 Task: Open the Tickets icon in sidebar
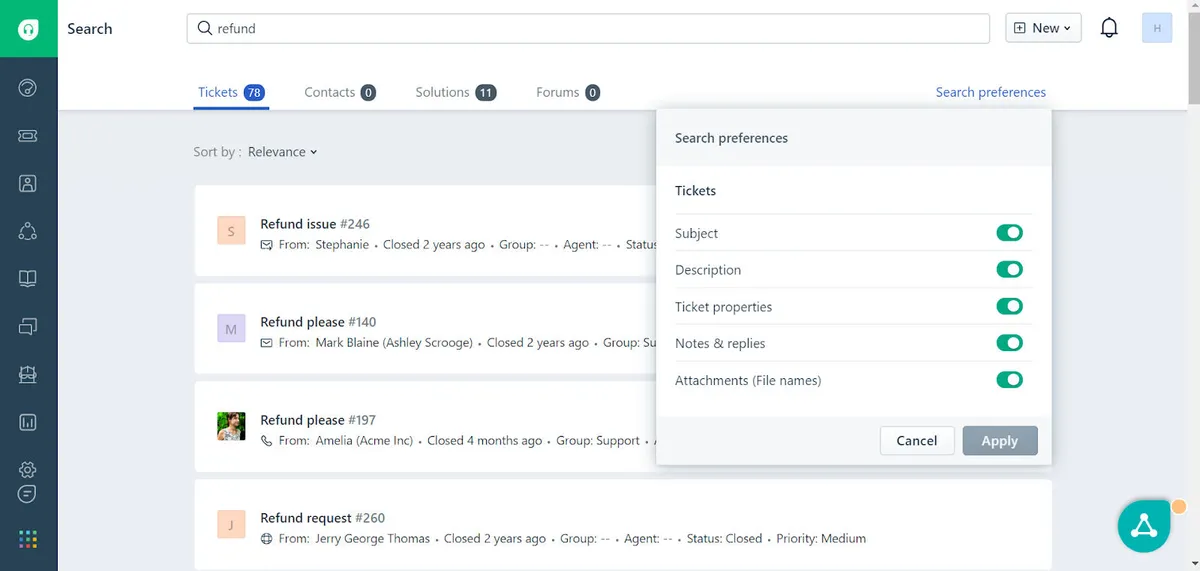[28, 136]
